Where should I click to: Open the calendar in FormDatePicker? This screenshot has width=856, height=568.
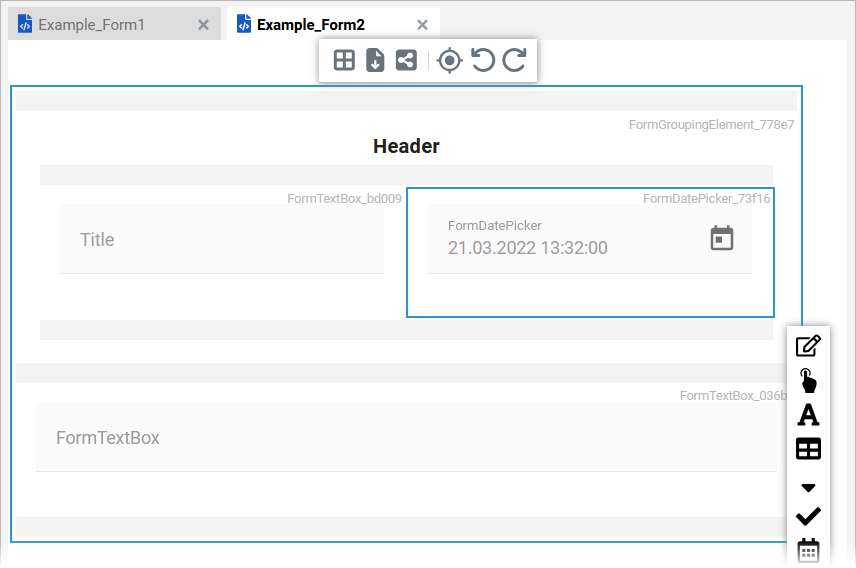[722, 238]
